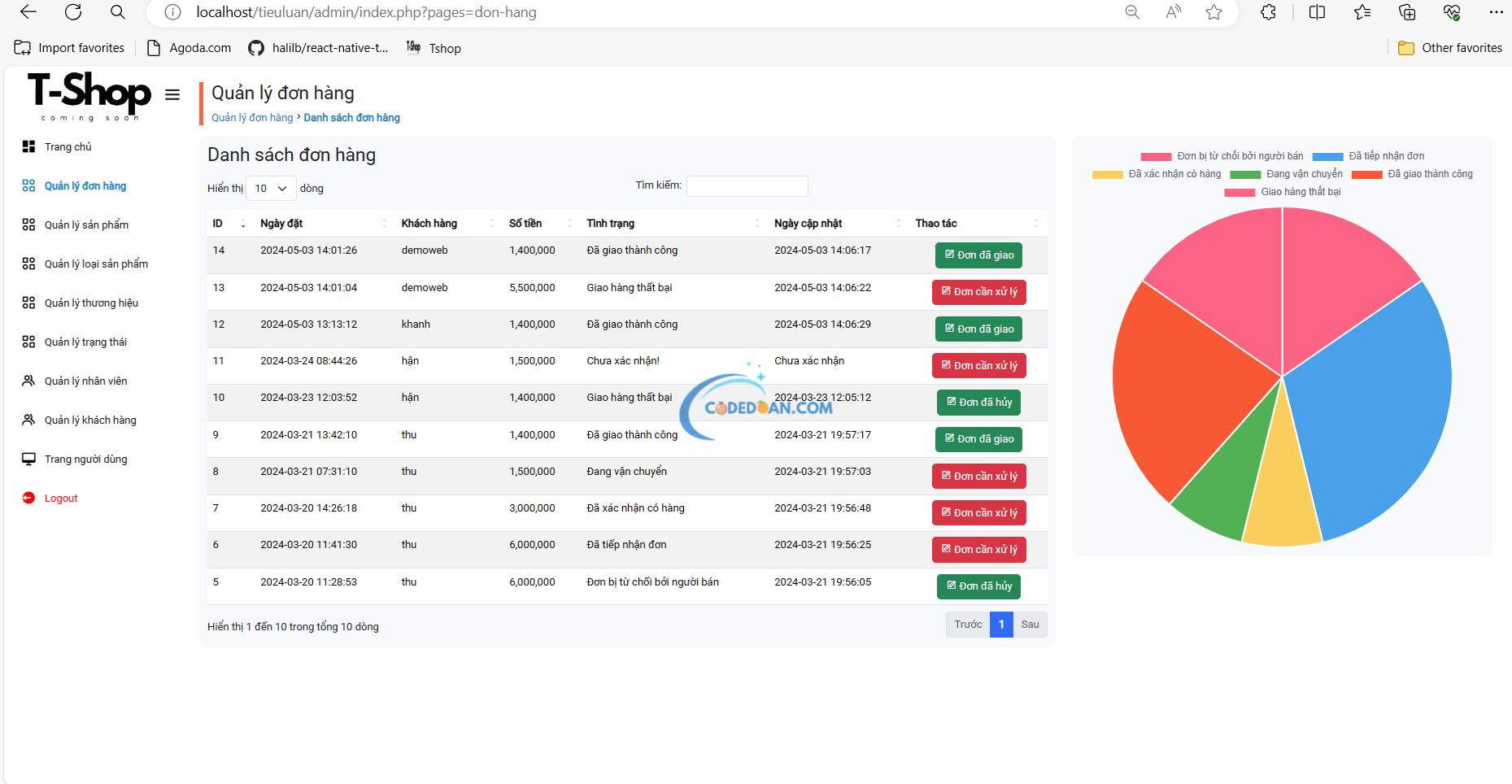This screenshot has height=784, width=1512.
Task: Focus the Tìm kiếm search field
Action: coord(747,186)
